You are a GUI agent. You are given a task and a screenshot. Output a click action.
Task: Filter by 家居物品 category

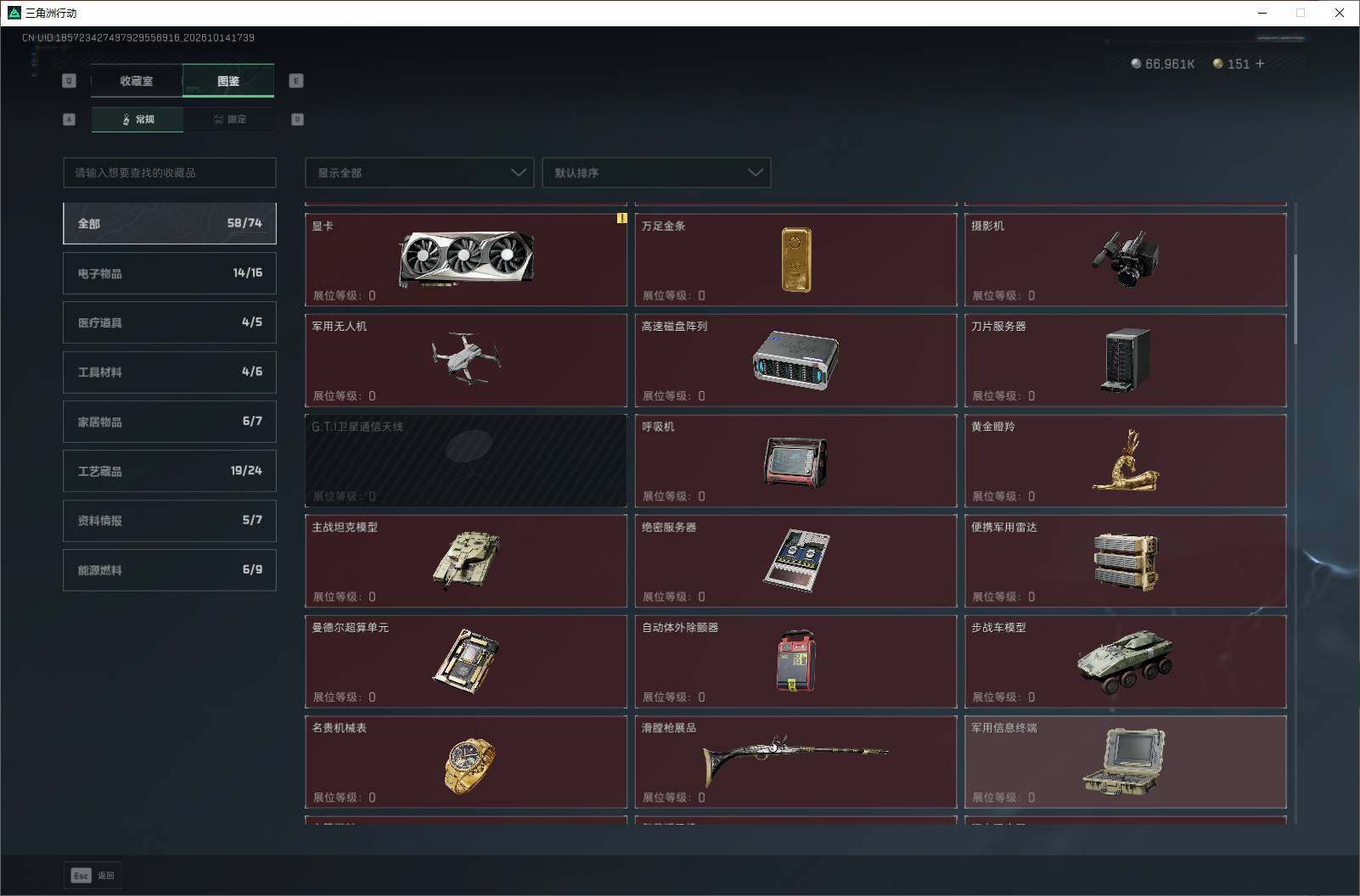tap(170, 422)
